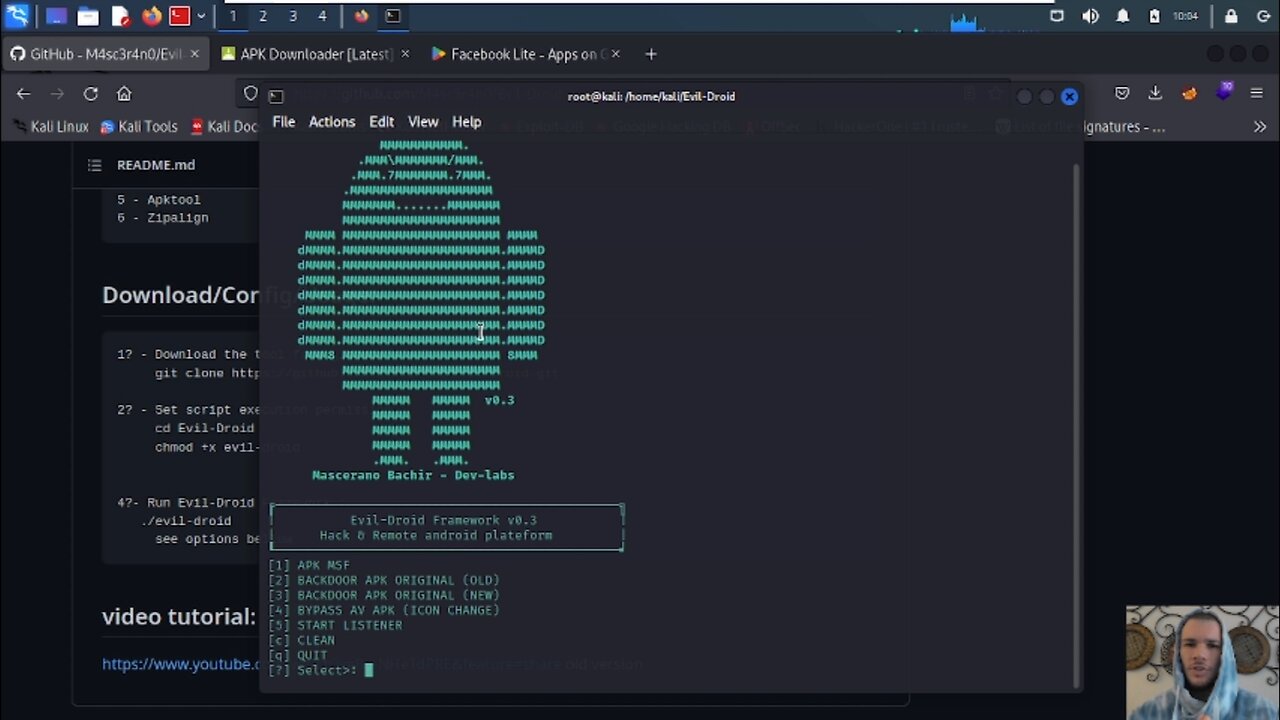Click the 'Download/Config' heading in GitHub page

coord(180,295)
